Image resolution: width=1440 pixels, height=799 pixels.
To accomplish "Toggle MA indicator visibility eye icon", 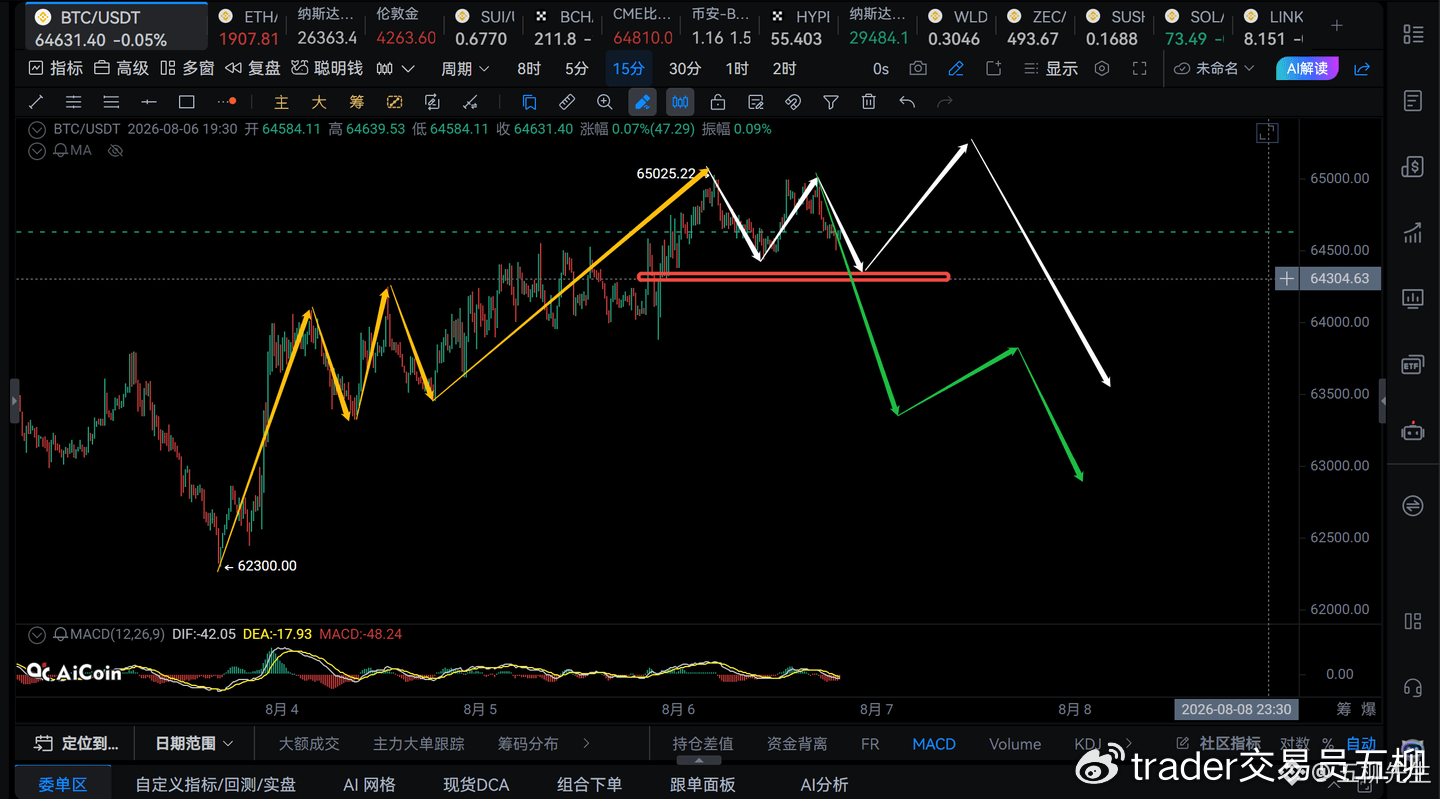I will [115, 151].
